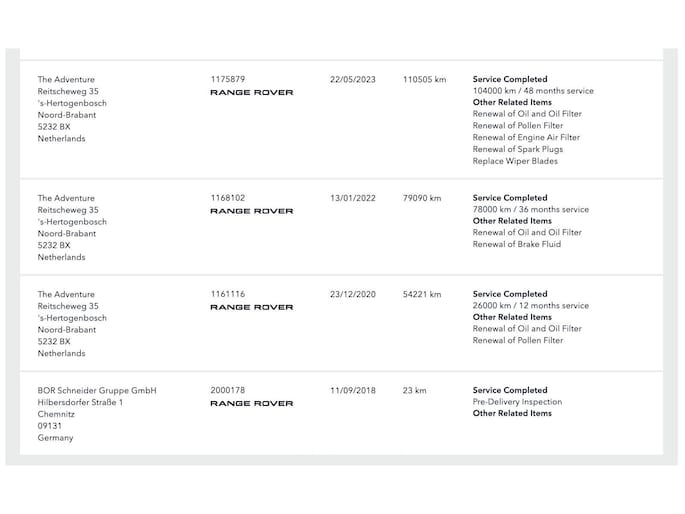Click the Range Rover logo for record 2000178
The height and width of the screenshot is (514, 685).
252,404
